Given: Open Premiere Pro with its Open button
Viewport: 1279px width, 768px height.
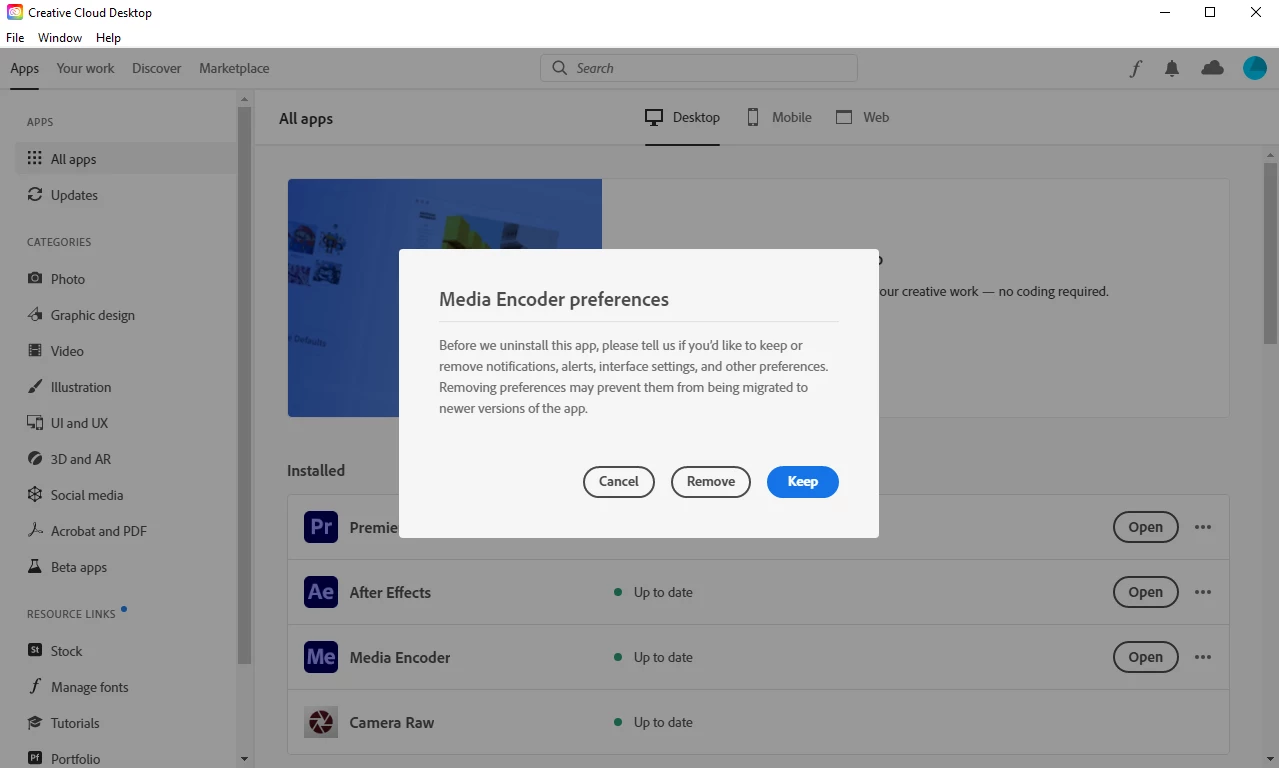Looking at the screenshot, I should pos(1145,527).
